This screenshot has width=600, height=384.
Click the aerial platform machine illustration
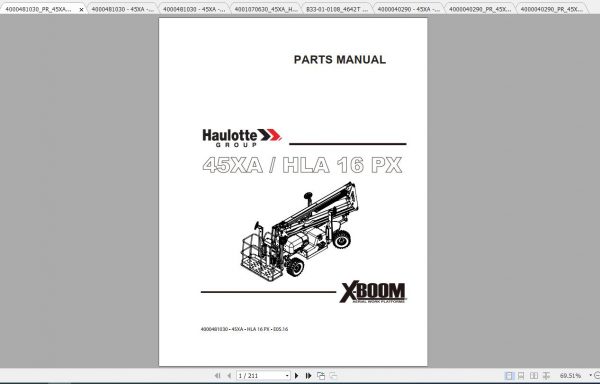tap(300, 231)
